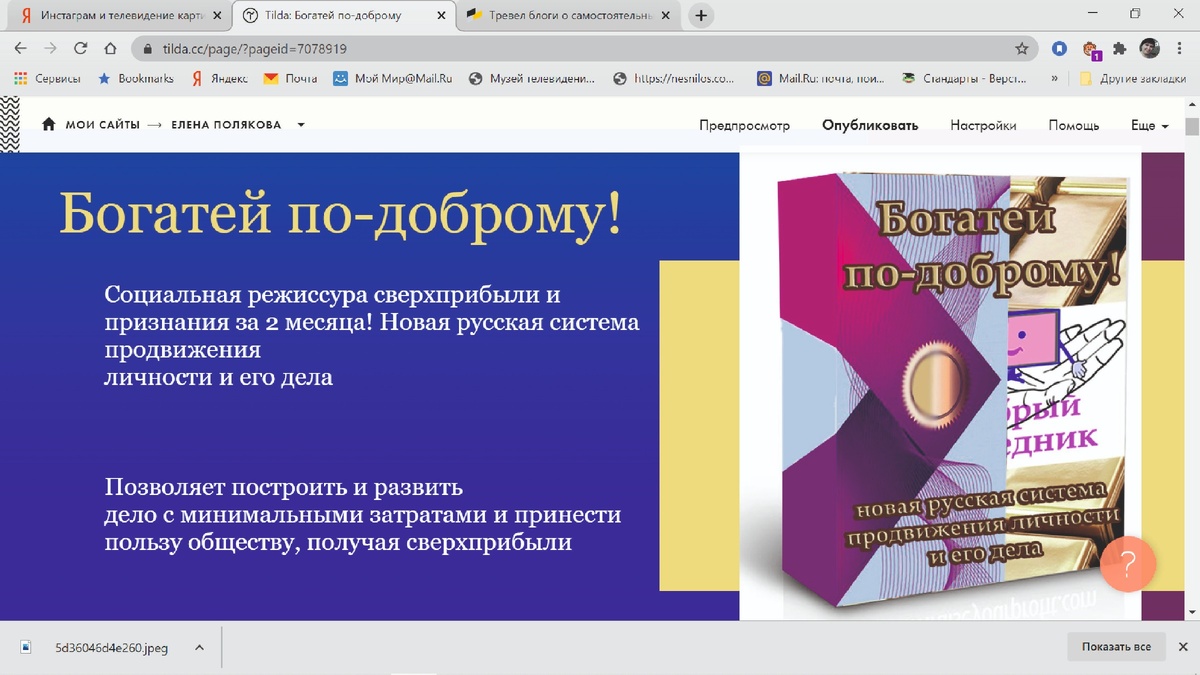This screenshot has height=675, width=1200.
Task: Reload the page with the refresh icon
Action: (x=81, y=48)
